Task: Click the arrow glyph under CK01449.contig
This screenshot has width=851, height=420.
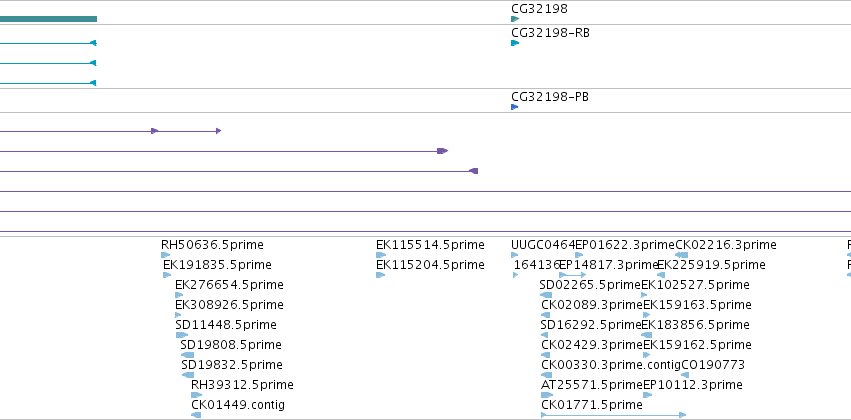Action: pos(196,415)
